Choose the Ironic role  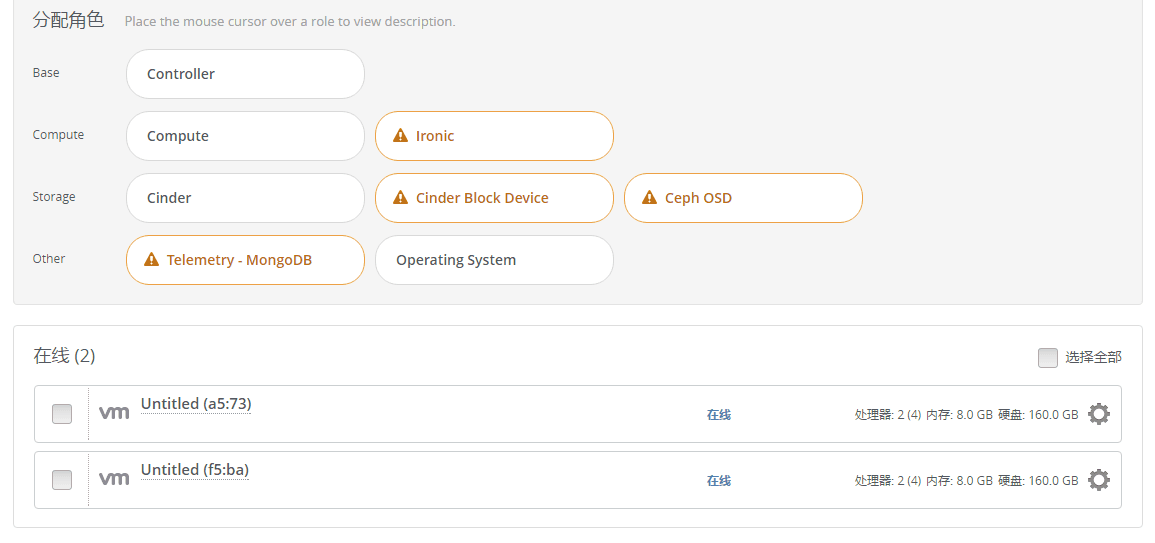(x=494, y=136)
